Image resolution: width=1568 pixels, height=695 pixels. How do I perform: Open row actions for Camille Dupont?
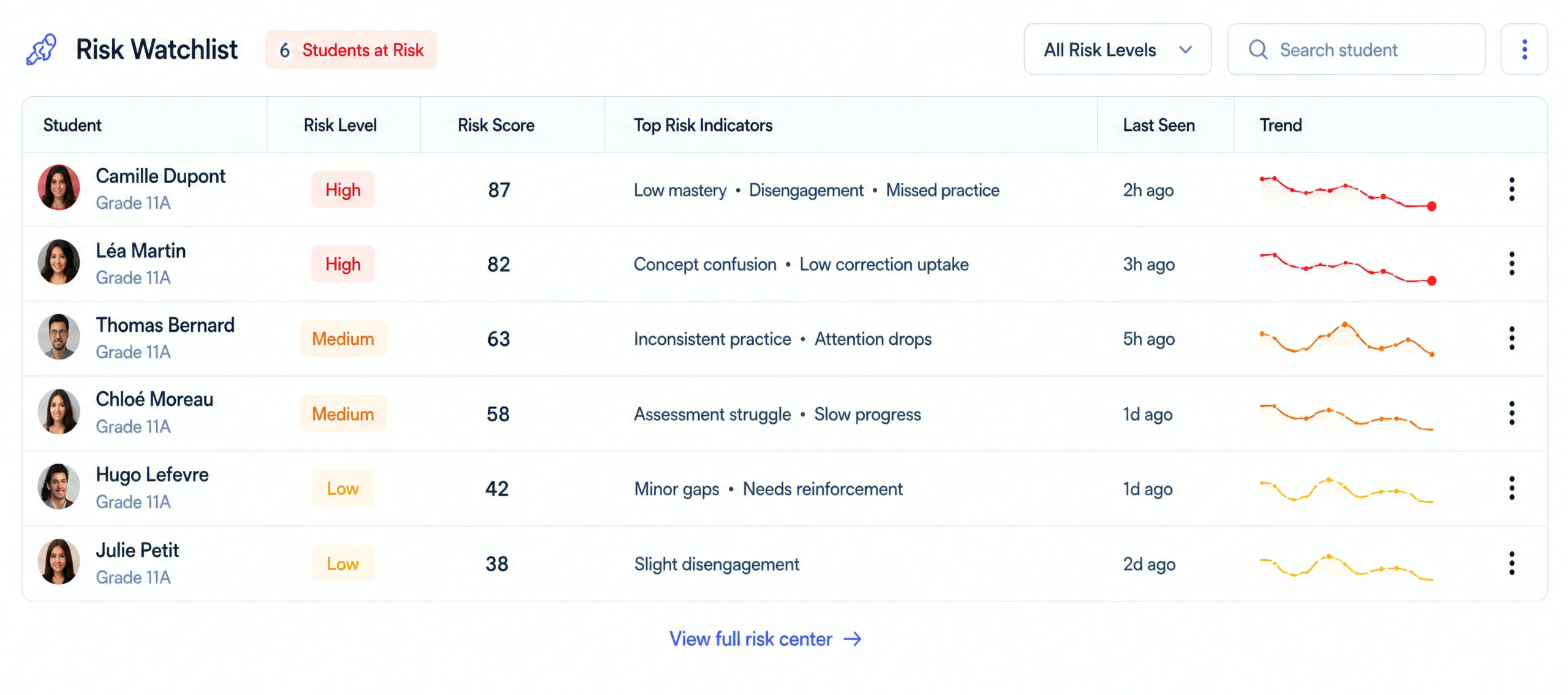click(x=1512, y=189)
